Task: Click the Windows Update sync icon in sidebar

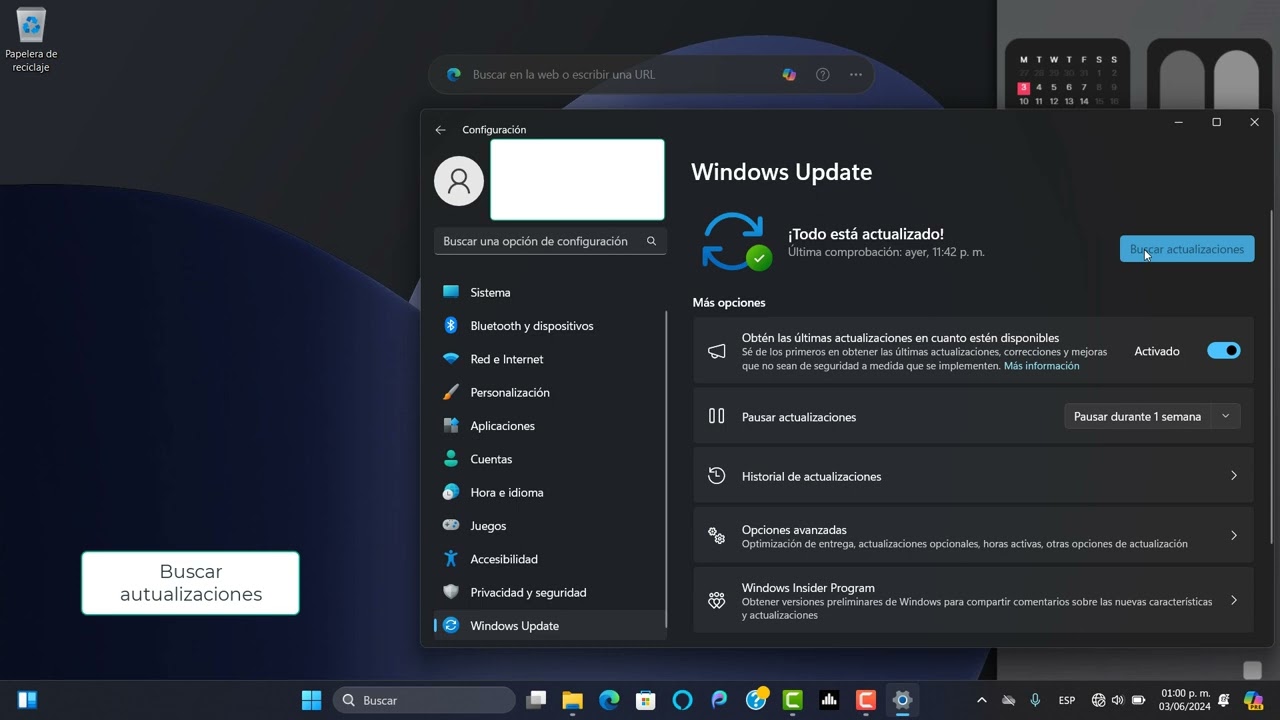Action: 451,625
